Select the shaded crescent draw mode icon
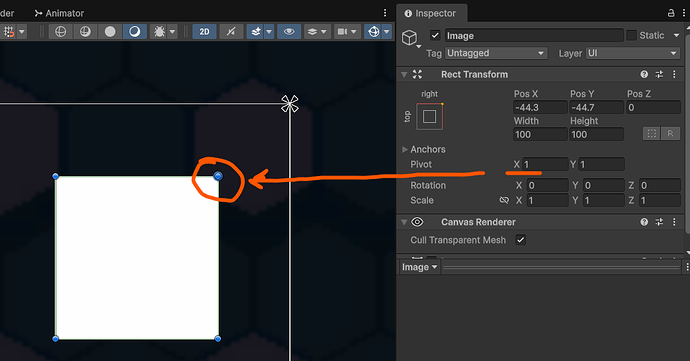The width and height of the screenshot is (690, 361). tap(135, 32)
